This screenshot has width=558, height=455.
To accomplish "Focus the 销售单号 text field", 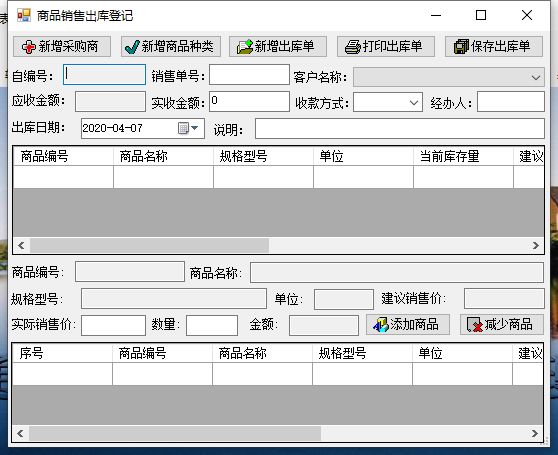I will (x=249, y=75).
